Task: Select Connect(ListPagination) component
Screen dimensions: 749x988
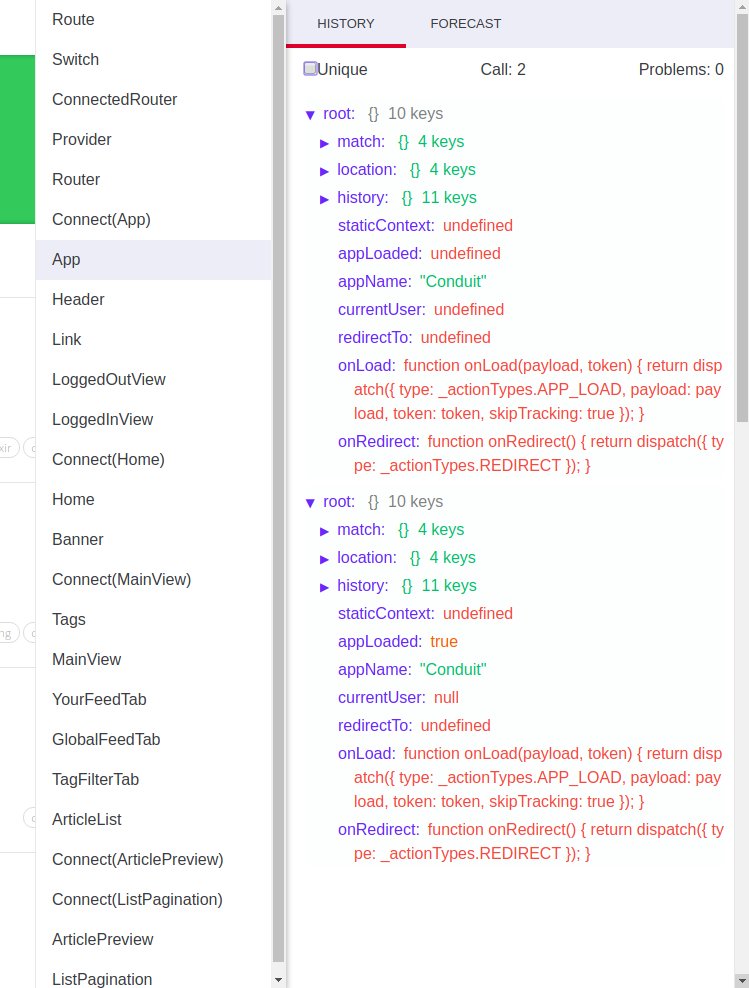Action: click(154, 900)
